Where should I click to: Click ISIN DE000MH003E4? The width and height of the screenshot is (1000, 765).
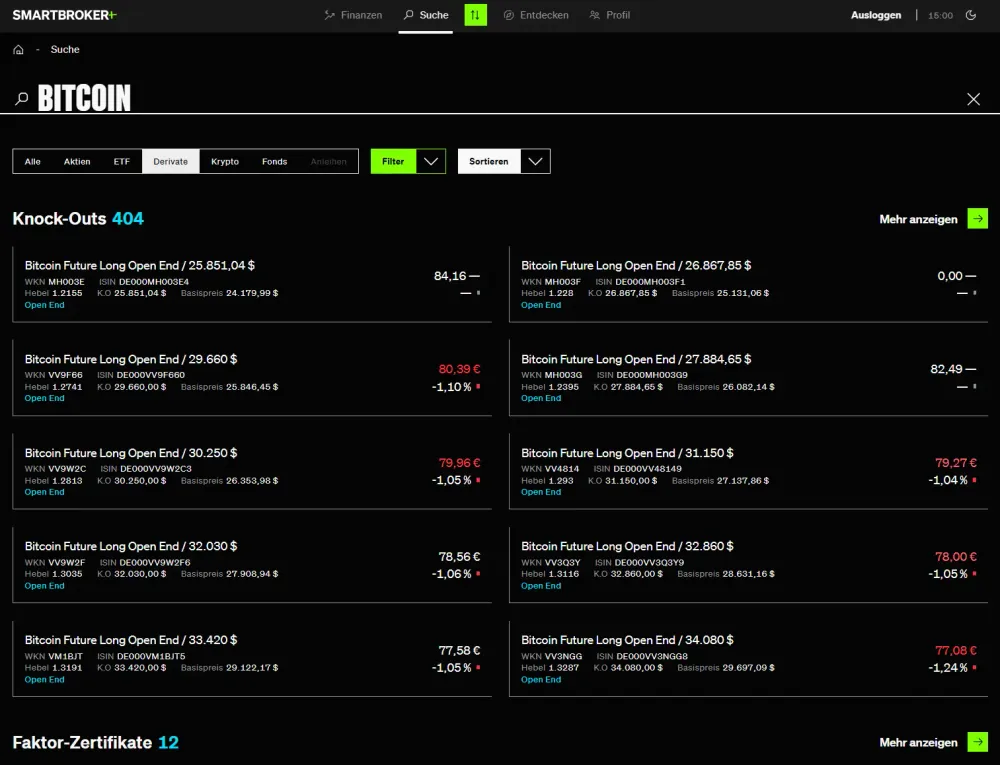coord(144,282)
